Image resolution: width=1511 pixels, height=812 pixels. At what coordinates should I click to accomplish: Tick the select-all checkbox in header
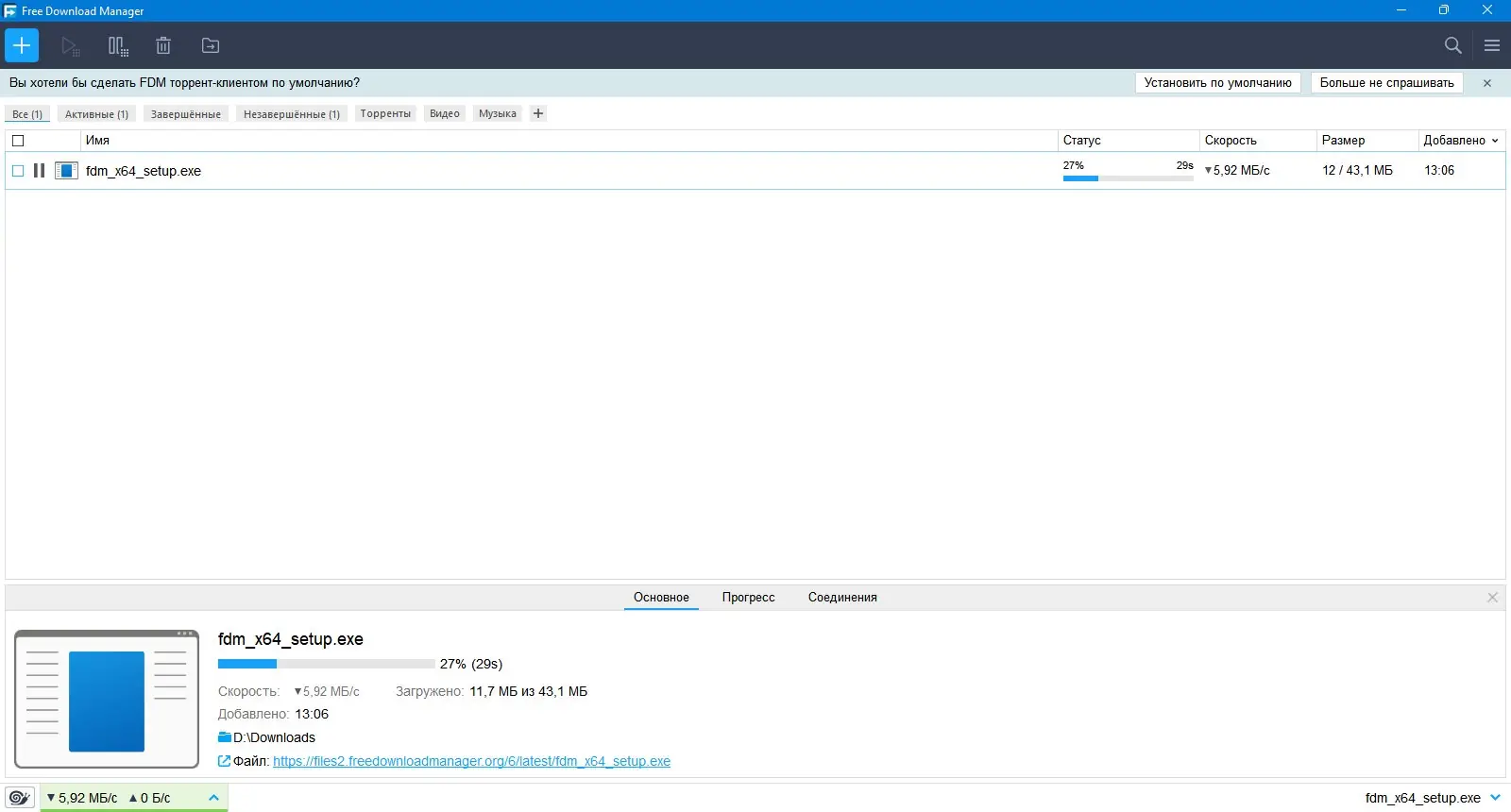click(x=18, y=141)
